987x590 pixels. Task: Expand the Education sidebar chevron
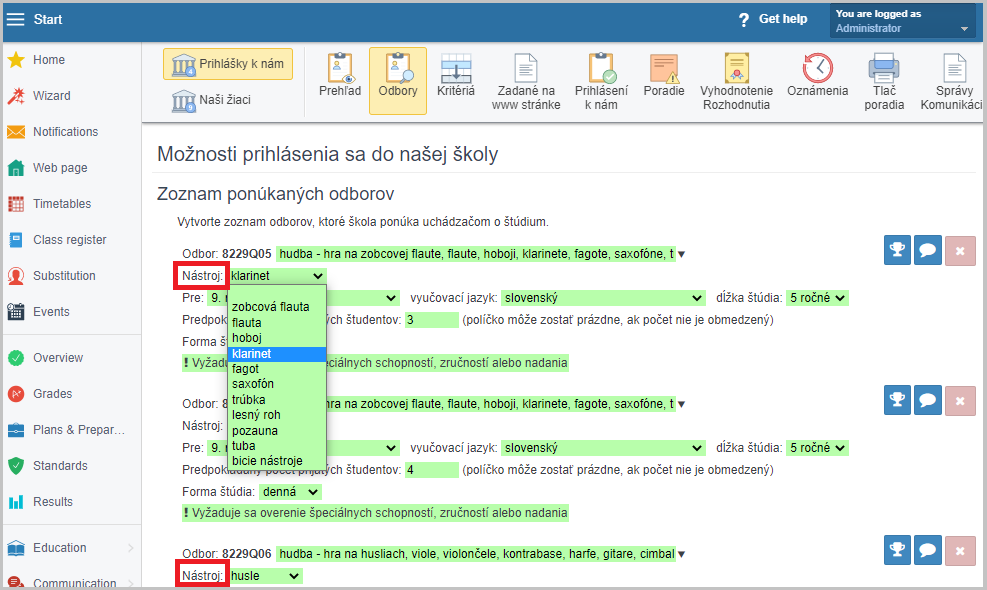(x=130, y=548)
